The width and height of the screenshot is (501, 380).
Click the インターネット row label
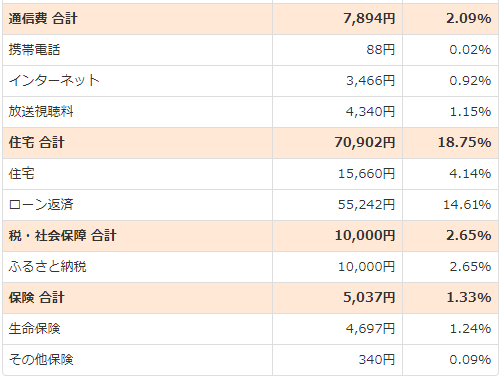click(54, 81)
